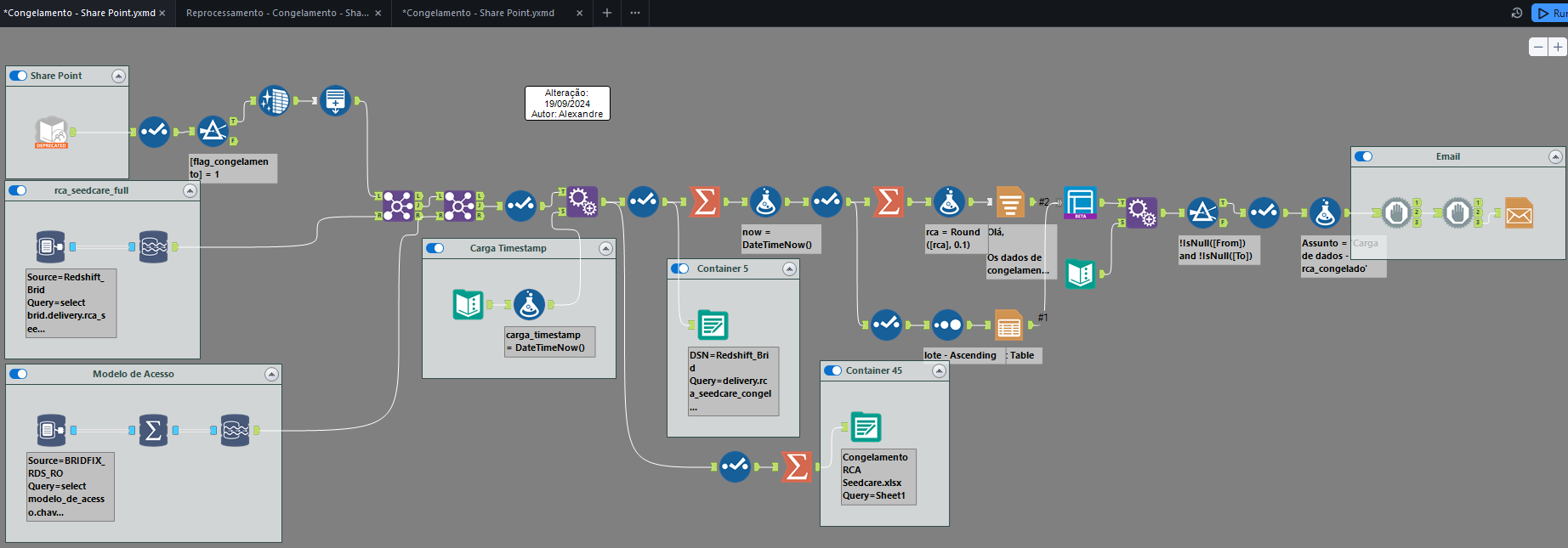Viewport: 1568px width, 548px height.
Task: Switch to the Reprocessamento - Congelamento tab
Action: [x=277, y=13]
